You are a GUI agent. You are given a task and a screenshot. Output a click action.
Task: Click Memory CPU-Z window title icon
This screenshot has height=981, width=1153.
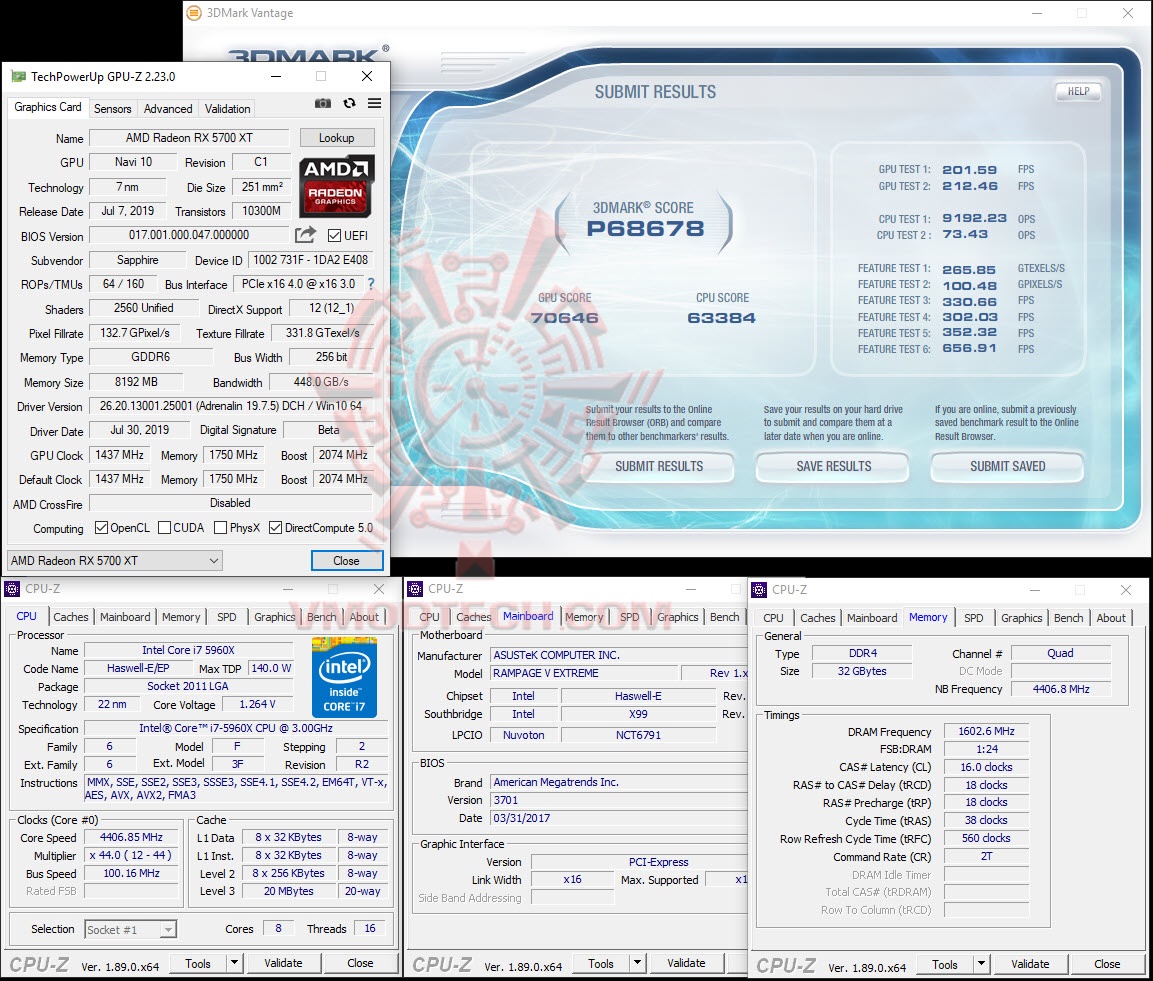(759, 590)
